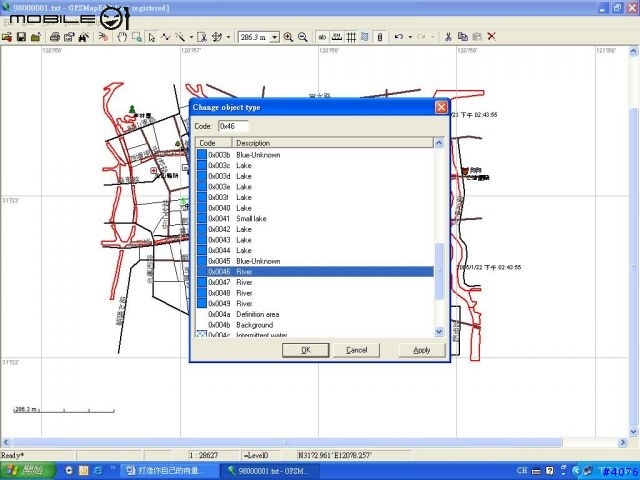Select the 0x0047 River row
Screen dimensions: 640x480
315,282
